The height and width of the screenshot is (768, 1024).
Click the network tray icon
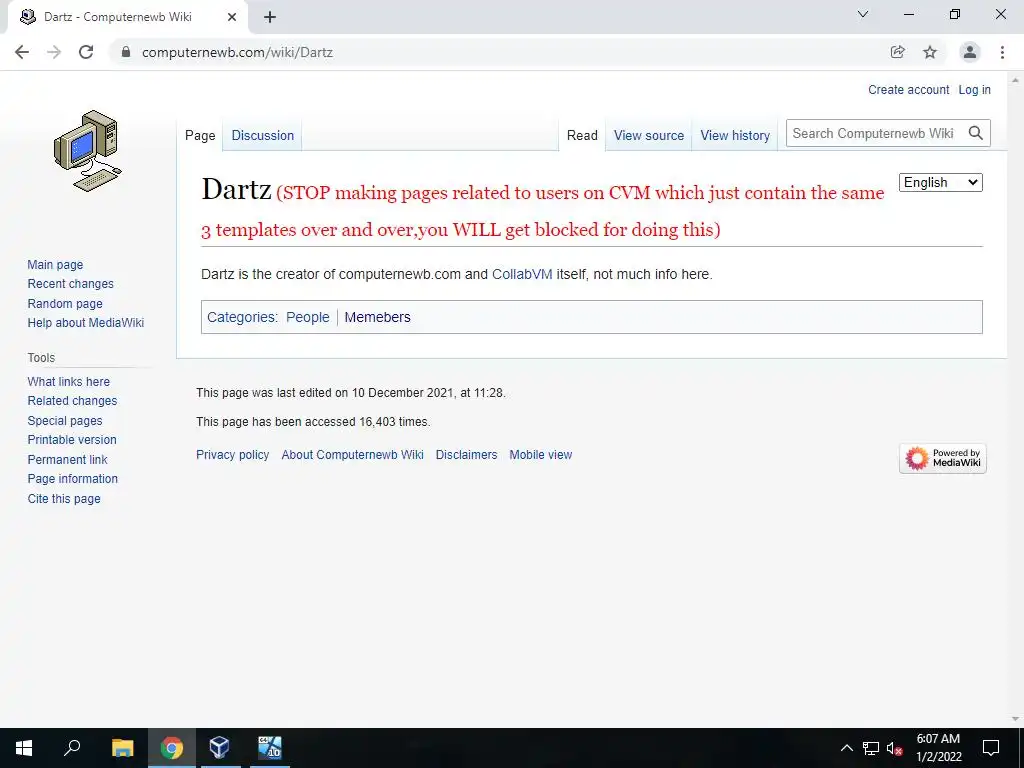coord(871,748)
